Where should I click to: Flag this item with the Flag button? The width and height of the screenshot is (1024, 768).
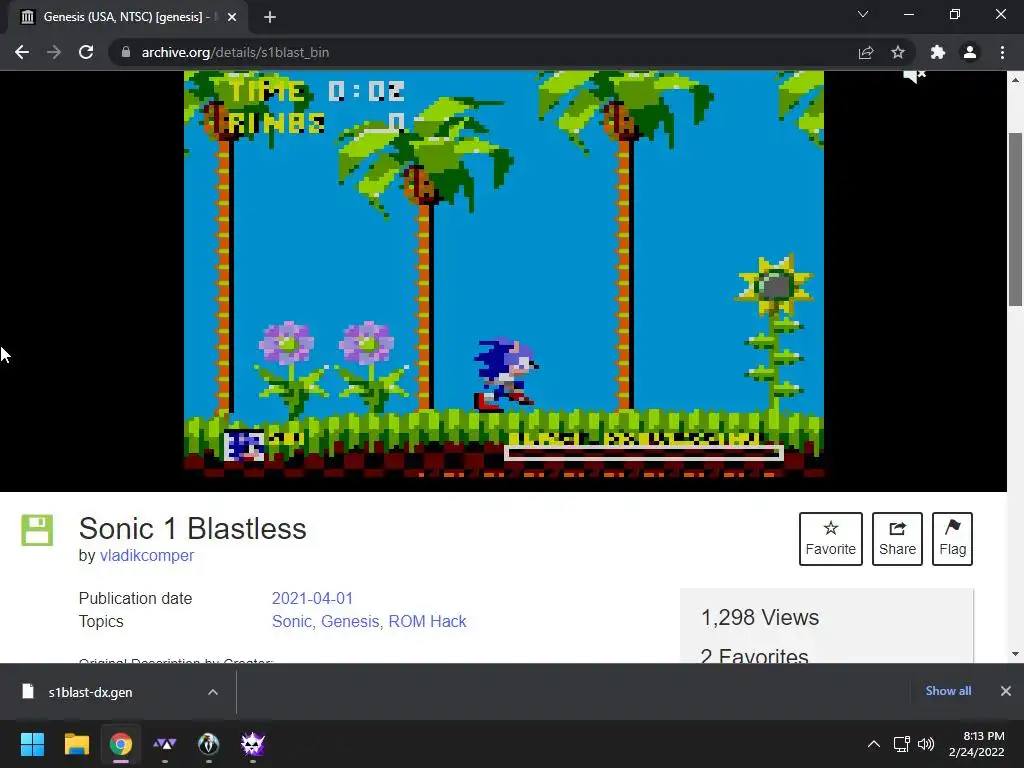coord(952,539)
